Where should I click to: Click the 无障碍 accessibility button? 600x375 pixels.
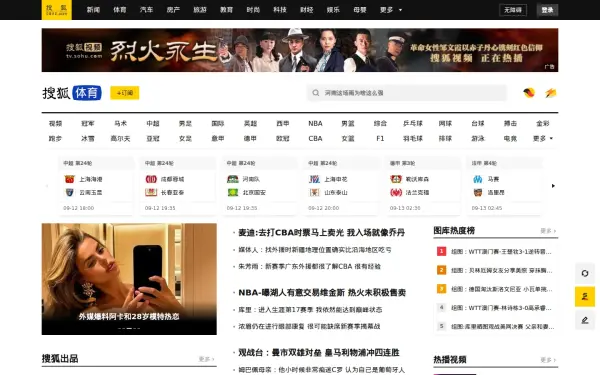pyautogui.click(x=513, y=10)
